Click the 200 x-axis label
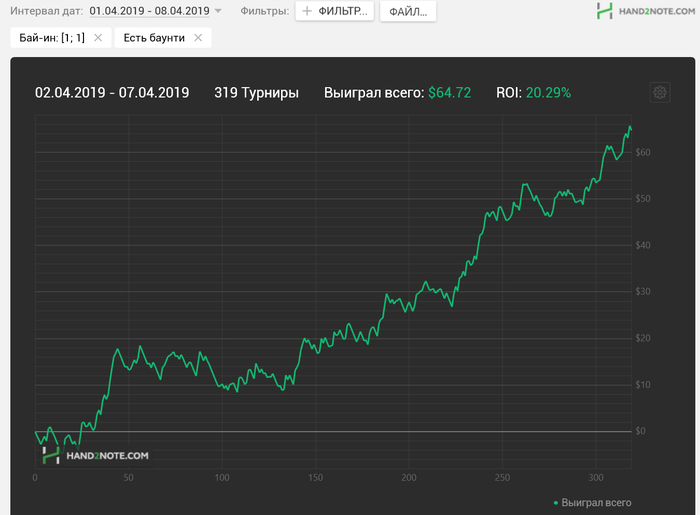The image size is (700, 515). (409, 478)
